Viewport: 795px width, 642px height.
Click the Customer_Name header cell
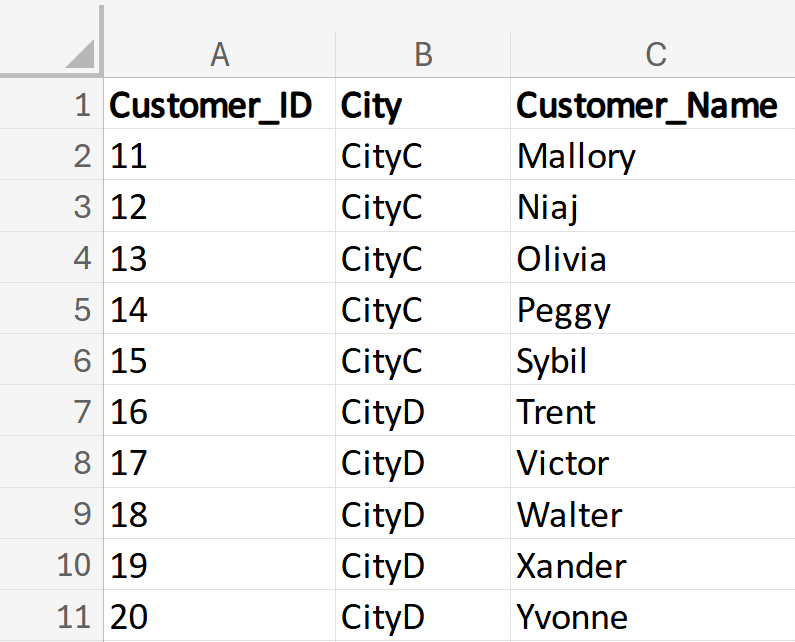(x=647, y=105)
